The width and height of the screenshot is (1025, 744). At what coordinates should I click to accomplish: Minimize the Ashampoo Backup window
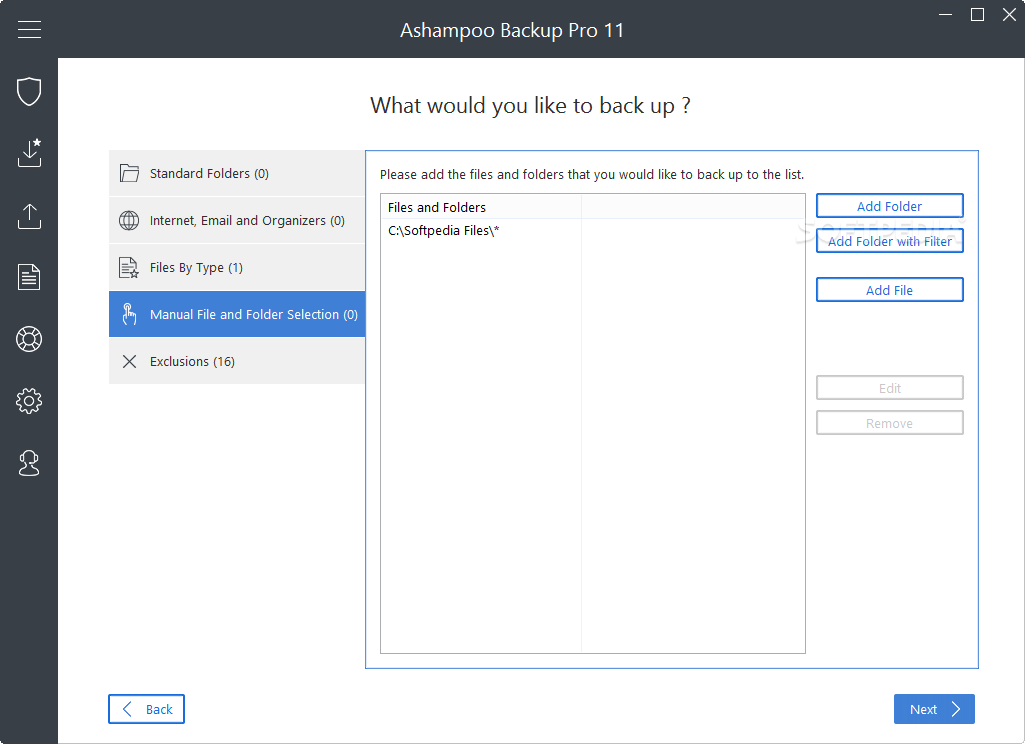pyautogui.click(x=945, y=14)
